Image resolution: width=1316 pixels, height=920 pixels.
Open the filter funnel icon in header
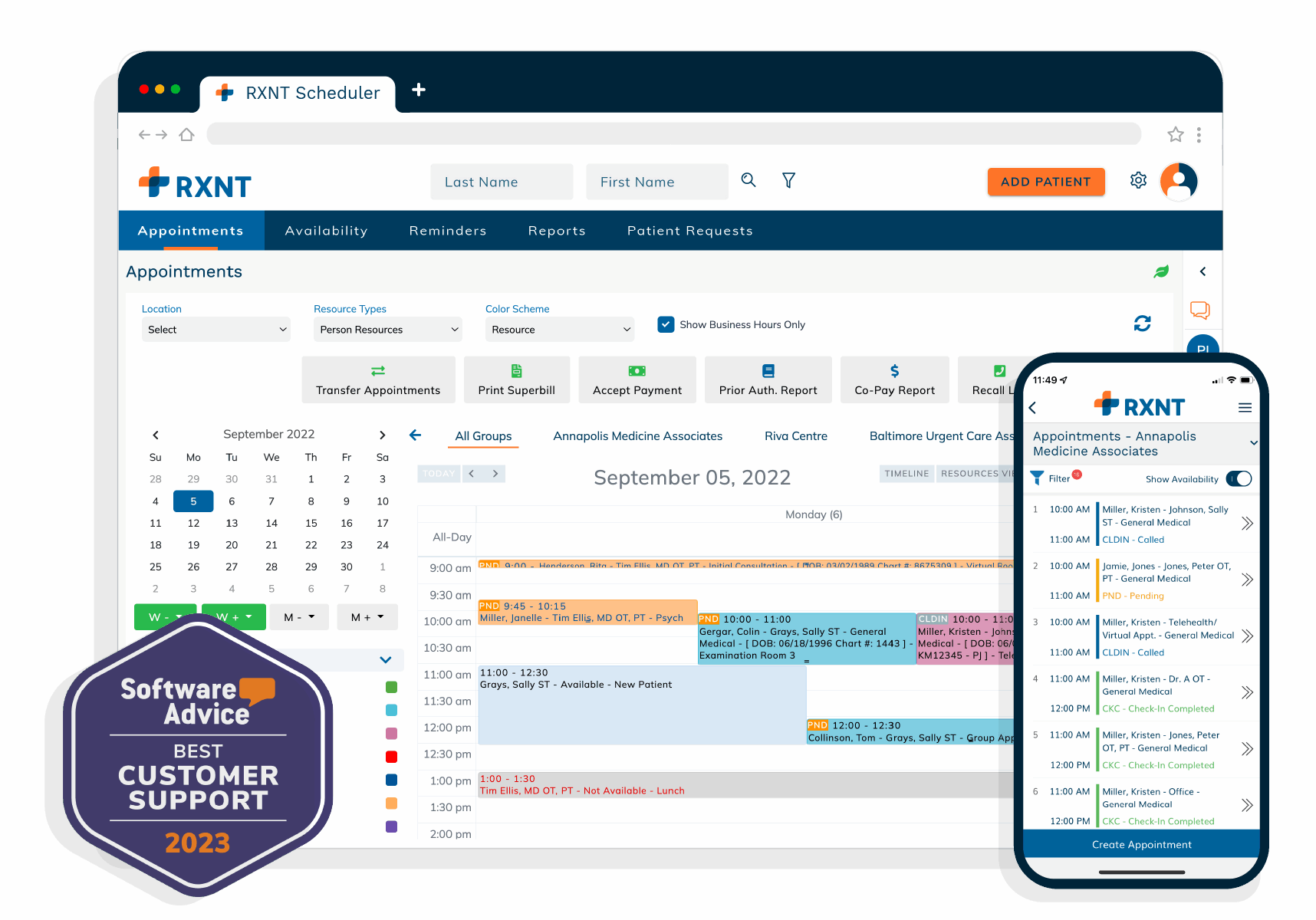(788, 180)
